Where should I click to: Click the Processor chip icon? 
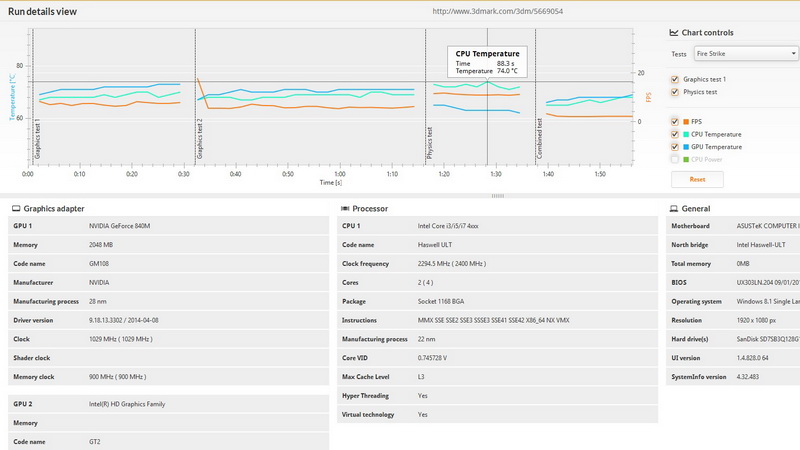point(345,209)
